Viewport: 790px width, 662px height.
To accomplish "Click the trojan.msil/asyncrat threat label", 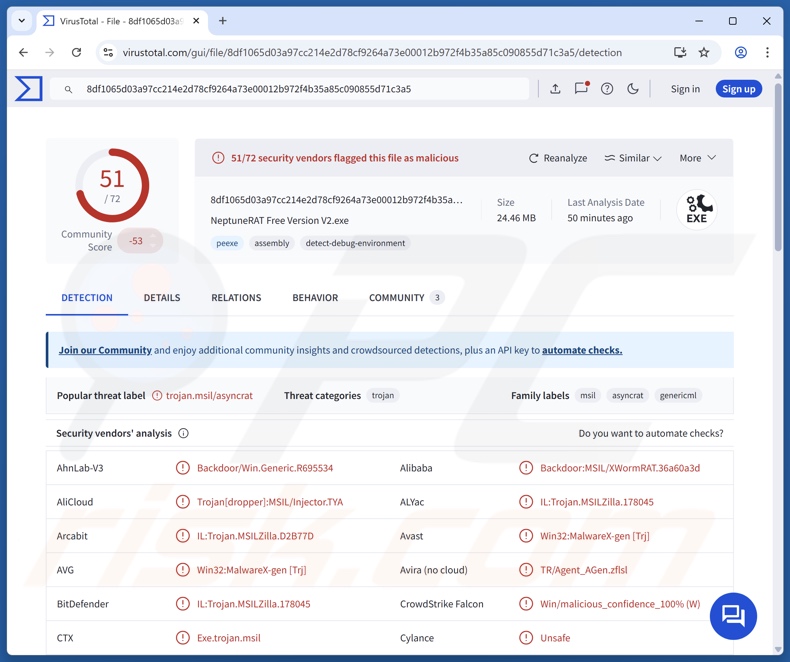I will tap(209, 395).
